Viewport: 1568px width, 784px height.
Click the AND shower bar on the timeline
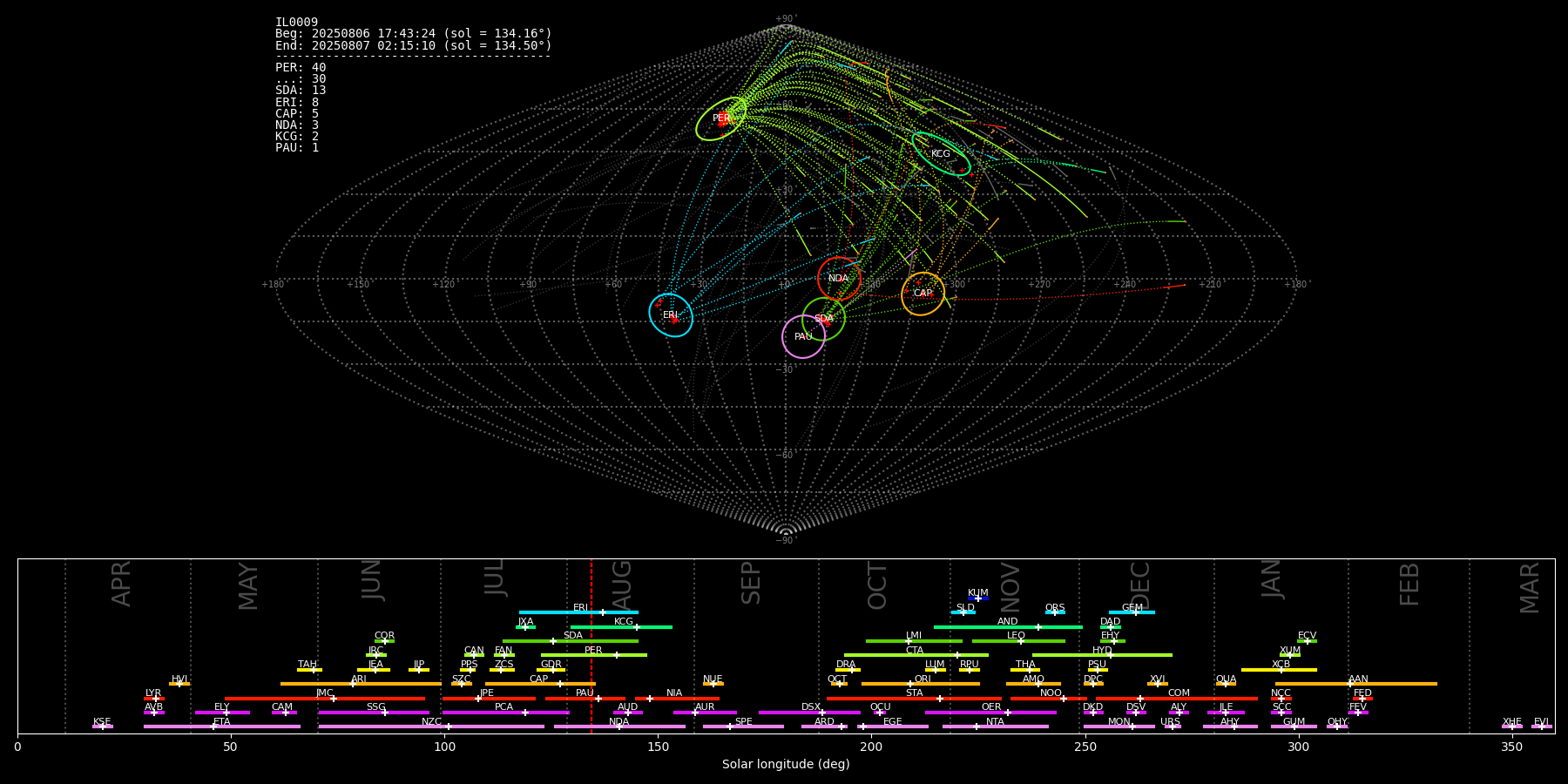click(1008, 627)
